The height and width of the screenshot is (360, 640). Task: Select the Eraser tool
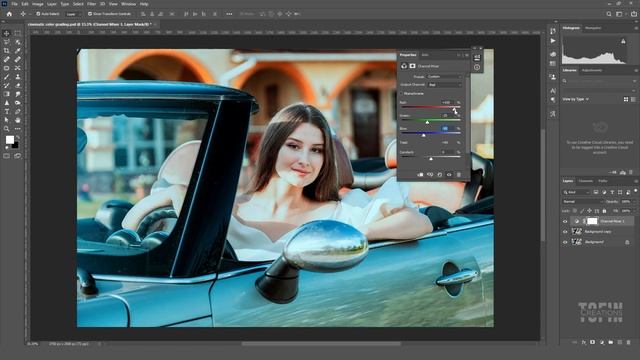coord(18,85)
